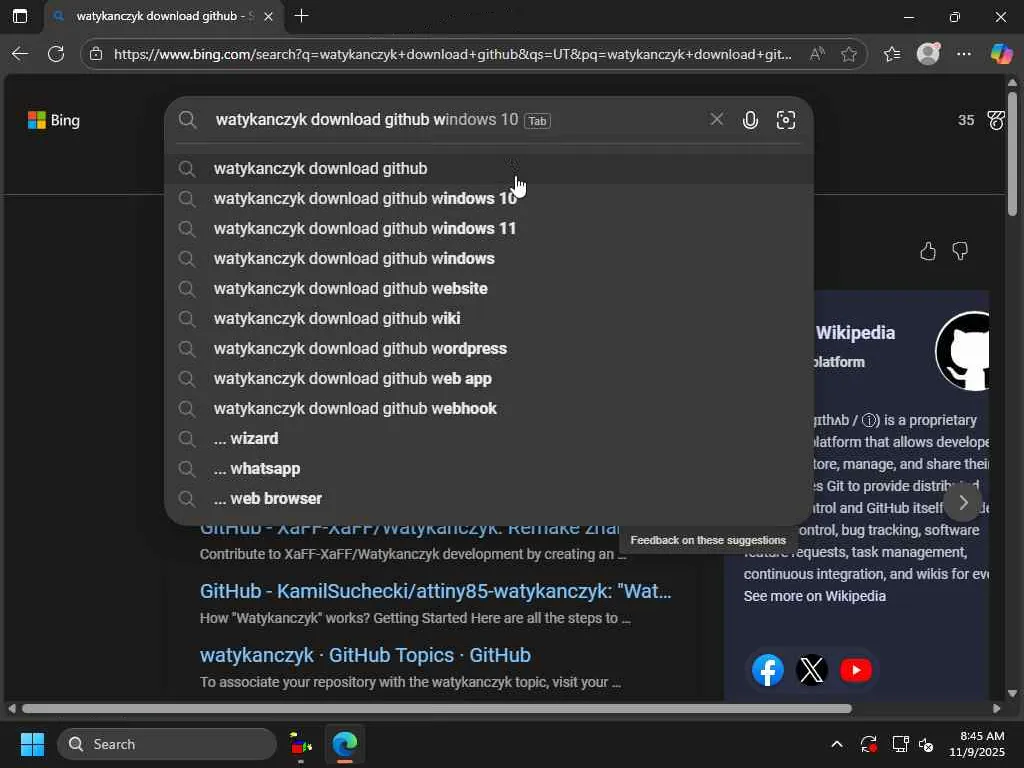Select the "github web app" suggestion
Image resolution: width=1024 pixels, height=768 pixels.
pos(489,379)
